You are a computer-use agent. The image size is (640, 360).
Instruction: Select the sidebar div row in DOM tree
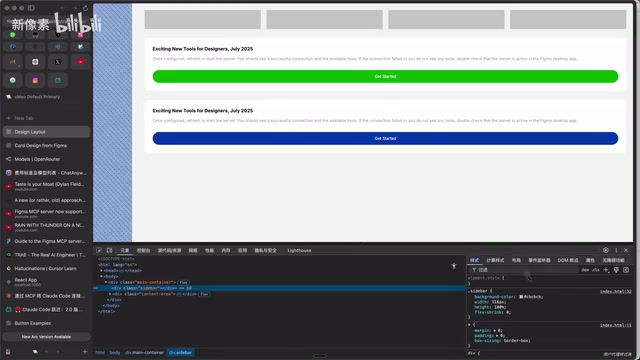click(280, 288)
